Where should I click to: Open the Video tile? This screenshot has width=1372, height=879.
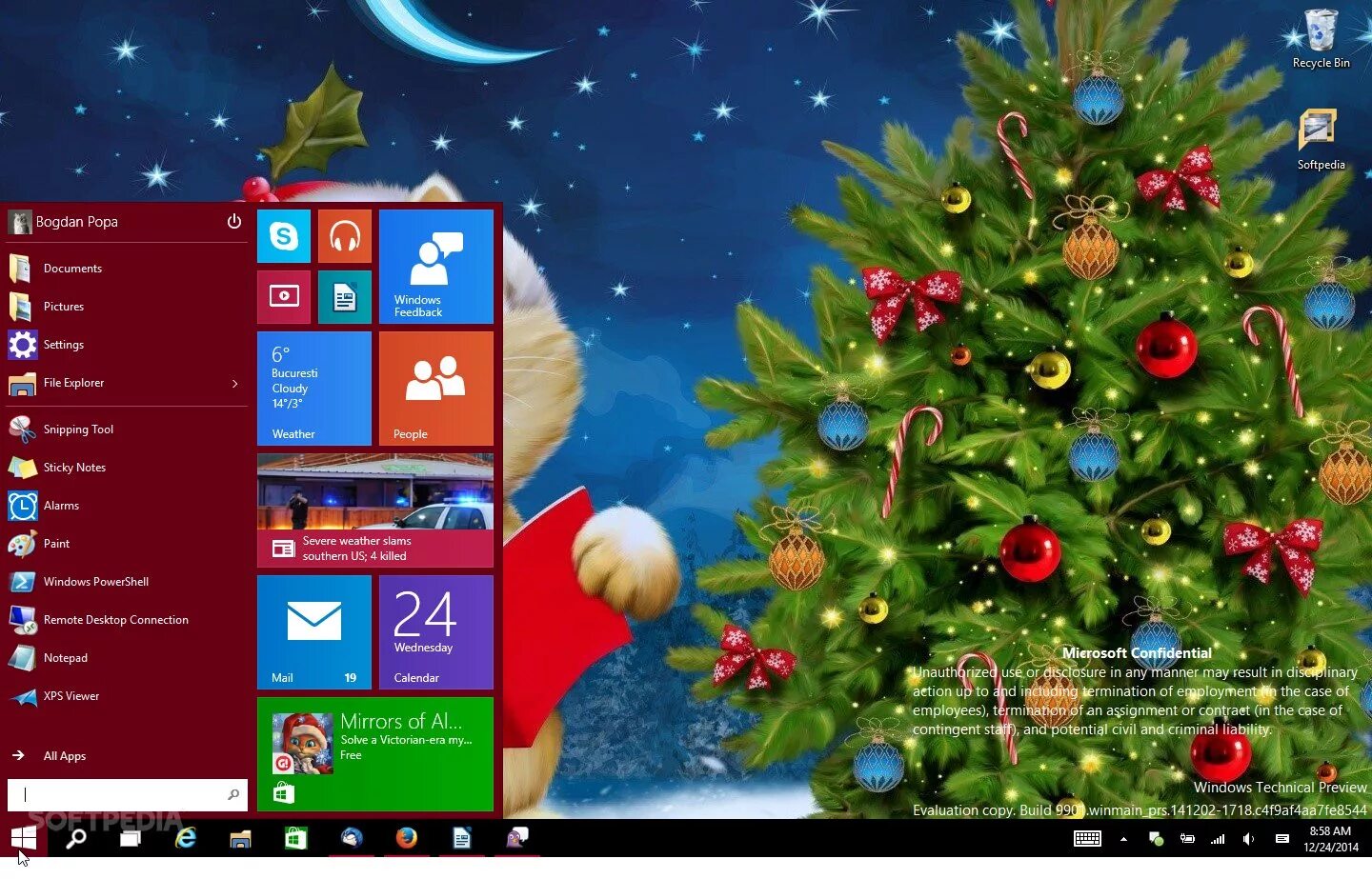click(284, 297)
